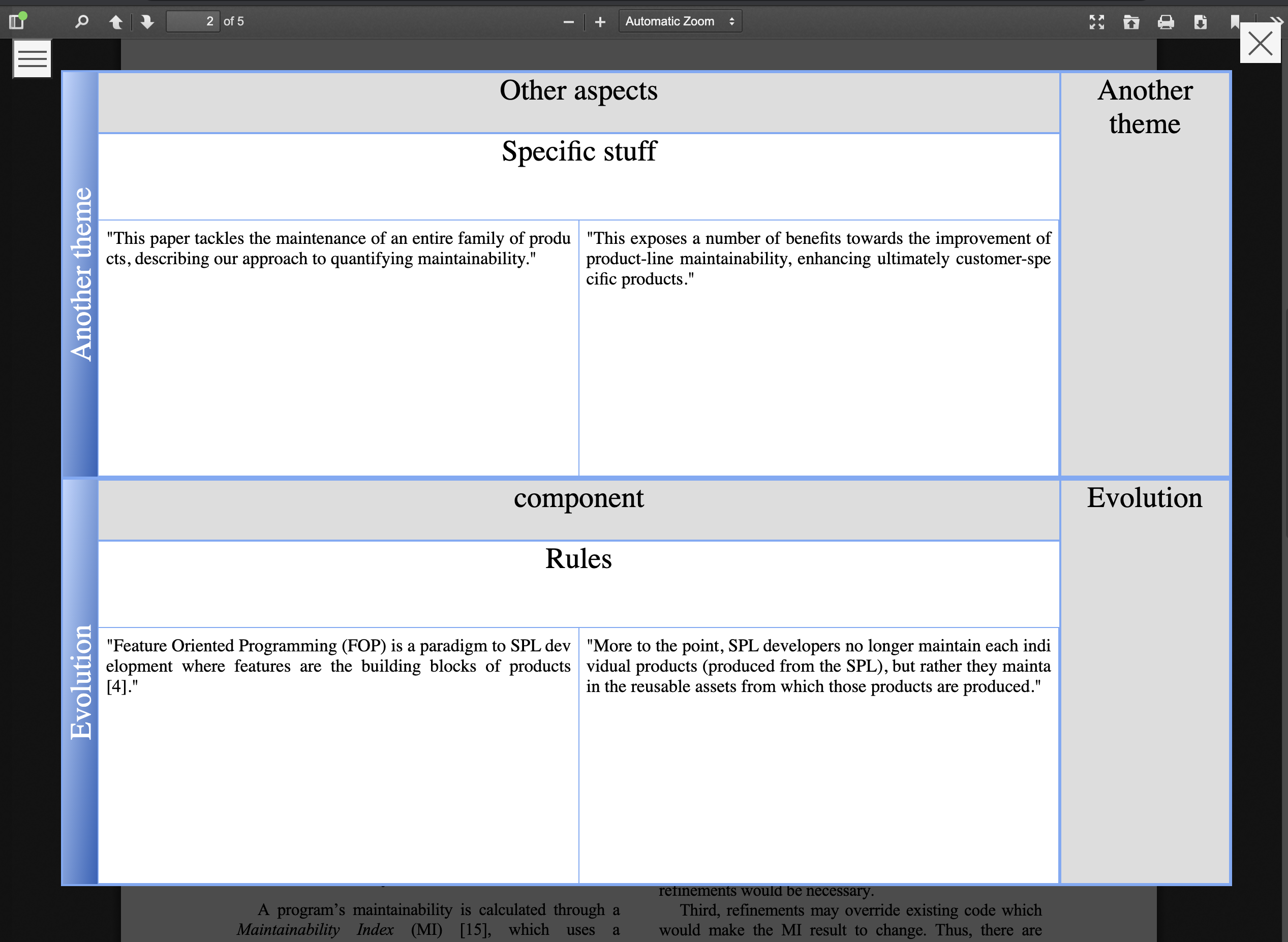Close the overlay with X button
Viewport: 1288px width, 942px height.
click(x=1260, y=43)
